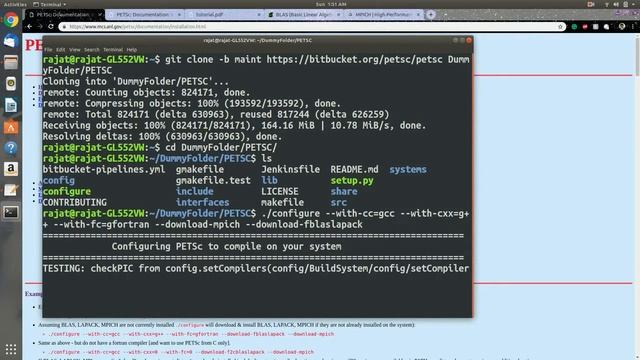The height and width of the screenshot is (360, 640).
Task: Close the tutorial.pdf tab
Action: click(x=259, y=14)
